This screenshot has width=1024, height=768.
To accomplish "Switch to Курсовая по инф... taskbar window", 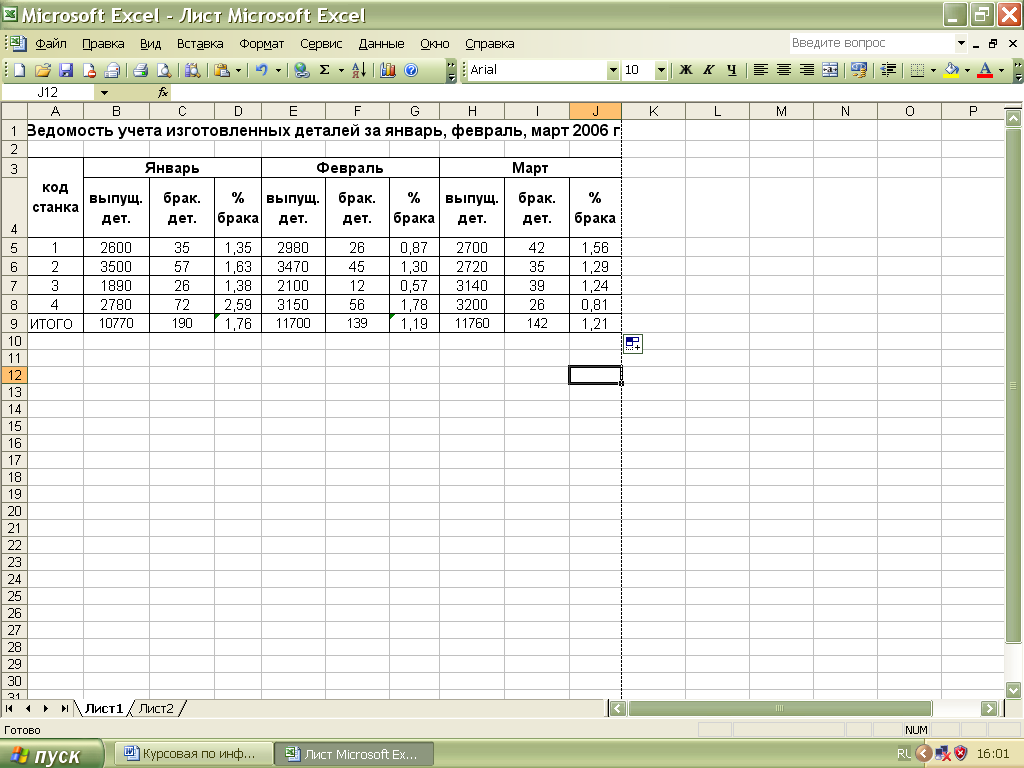I will click(x=192, y=754).
